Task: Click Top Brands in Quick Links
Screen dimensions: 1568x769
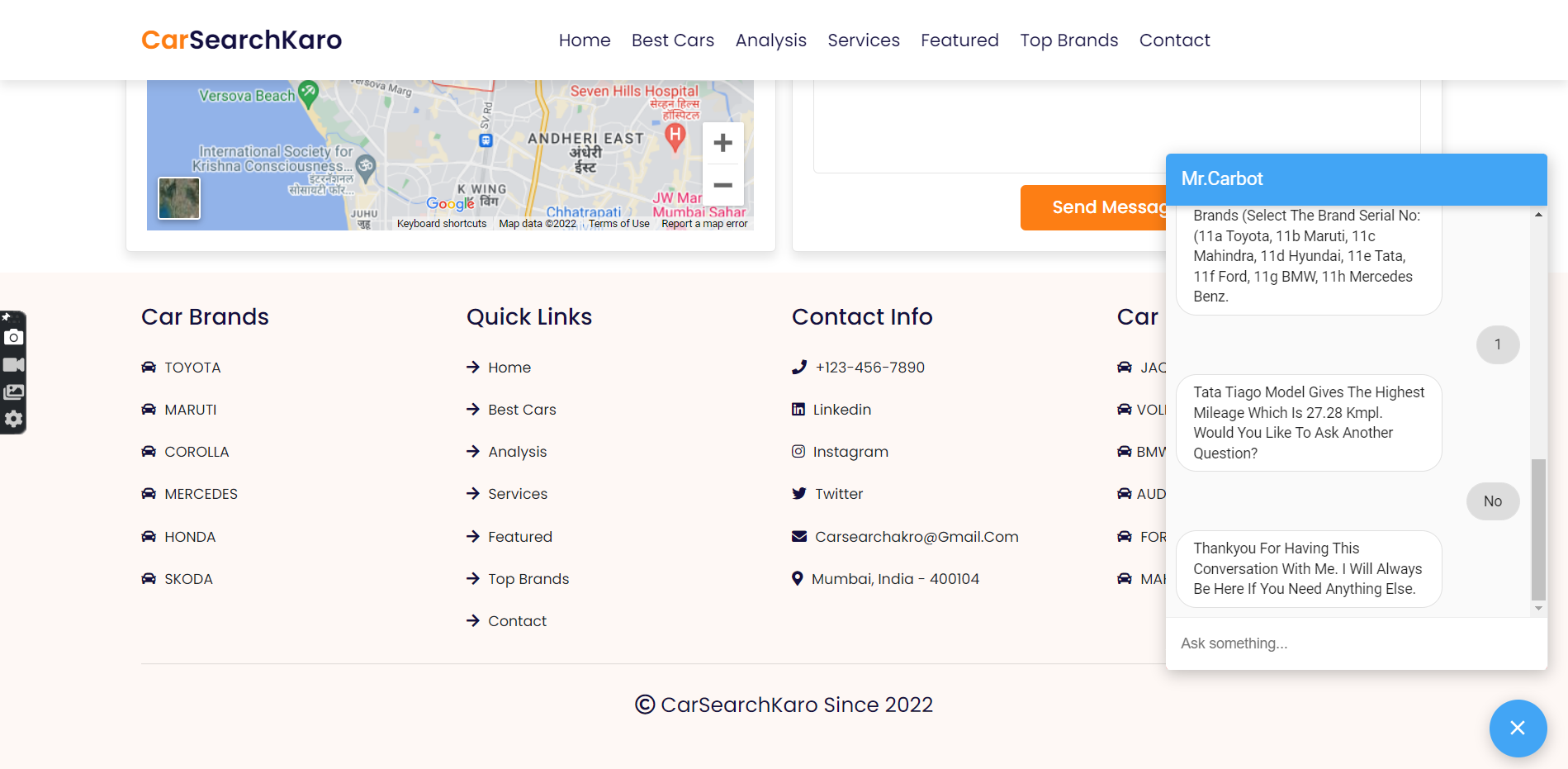Action: click(x=528, y=579)
